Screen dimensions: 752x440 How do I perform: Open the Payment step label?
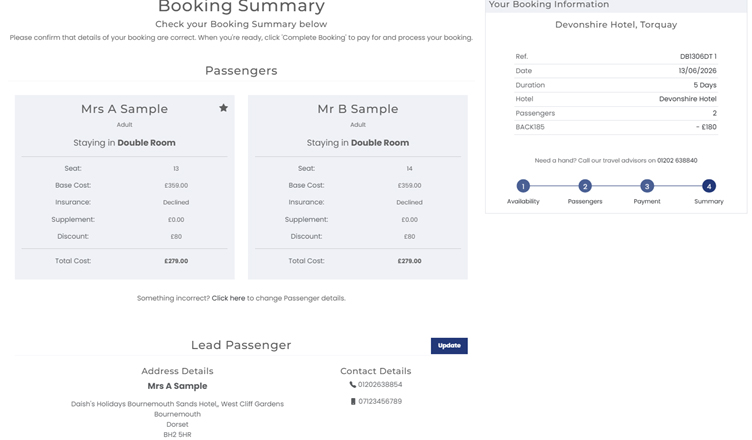click(647, 202)
